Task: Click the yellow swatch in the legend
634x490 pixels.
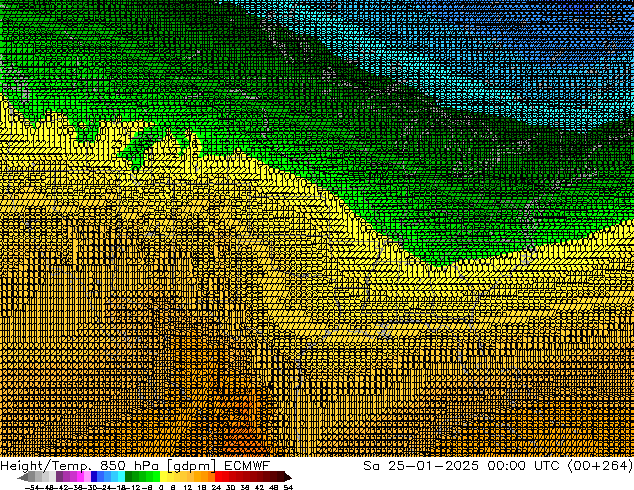Action: [x=163, y=476]
